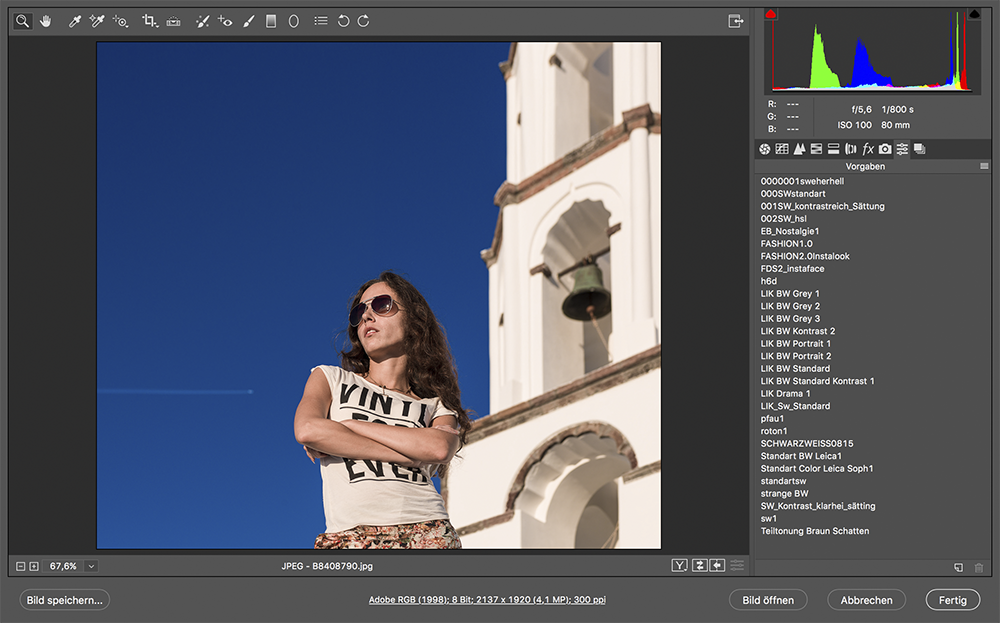The height and width of the screenshot is (623, 1000).
Task: Open the Vorgaben panel flyout menu
Action: [x=984, y=166]
